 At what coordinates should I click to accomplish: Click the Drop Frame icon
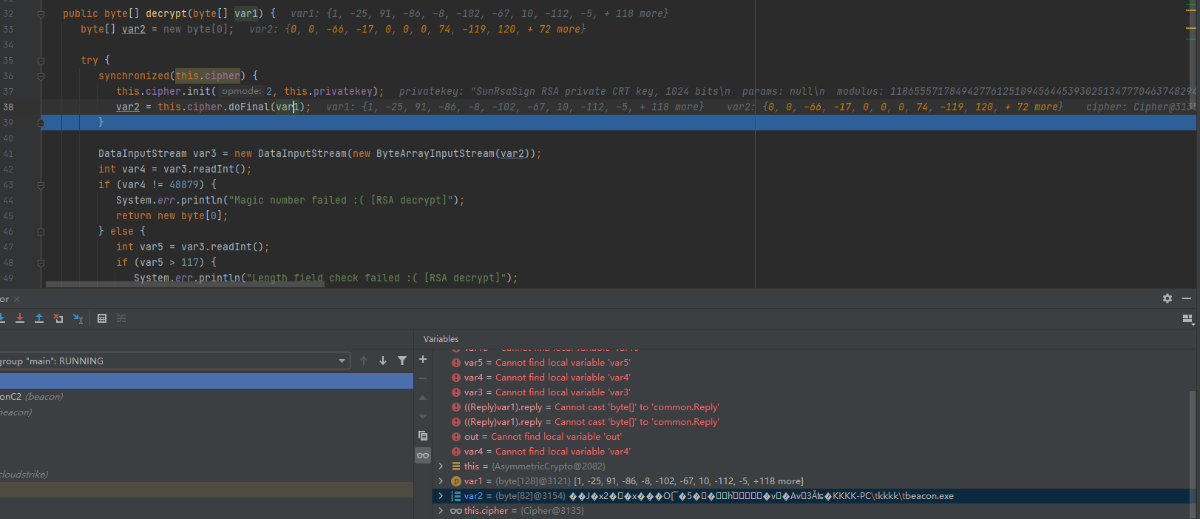coord(58,318)
